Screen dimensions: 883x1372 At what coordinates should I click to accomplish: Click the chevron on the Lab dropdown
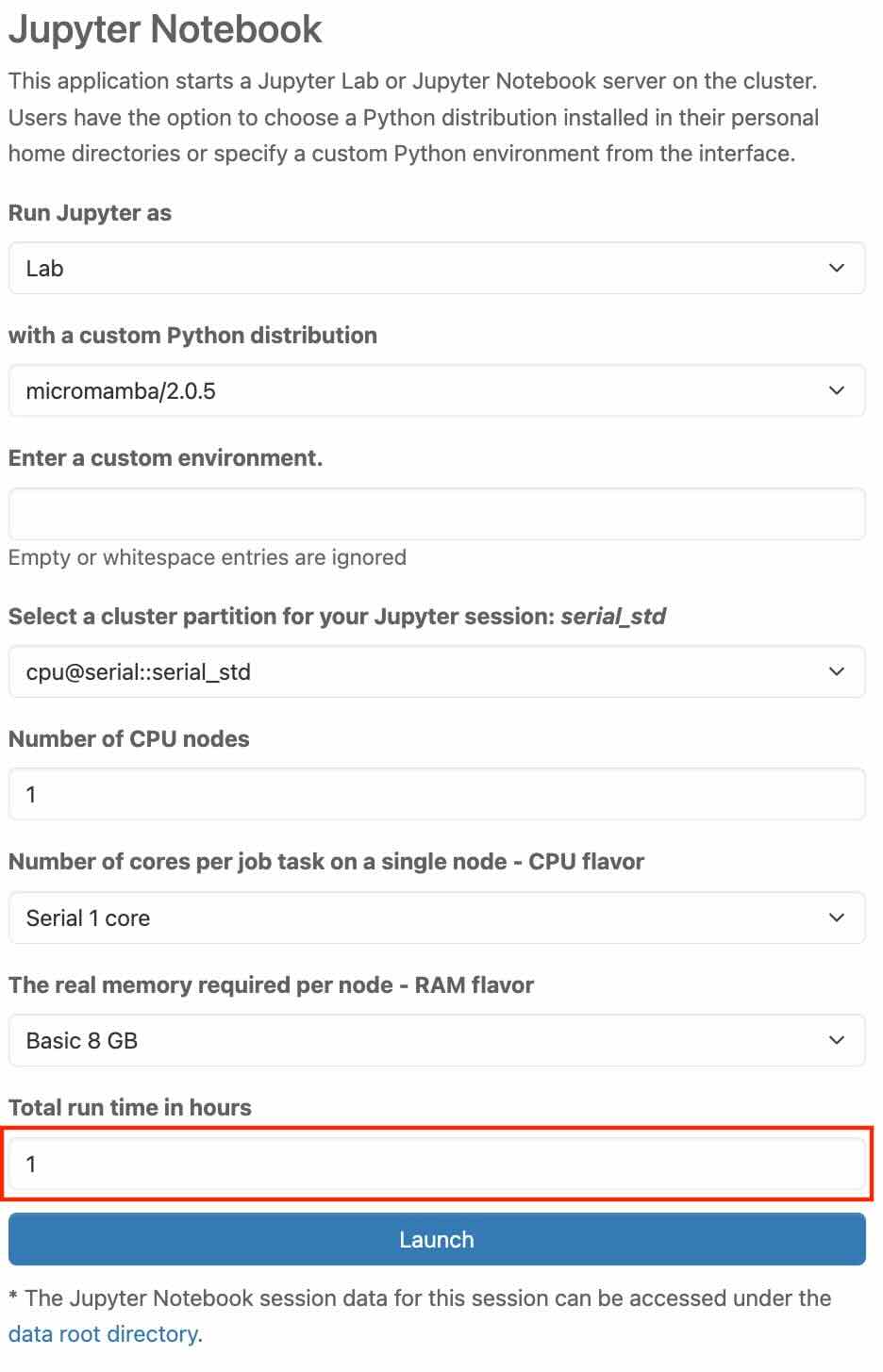[836, 269]
